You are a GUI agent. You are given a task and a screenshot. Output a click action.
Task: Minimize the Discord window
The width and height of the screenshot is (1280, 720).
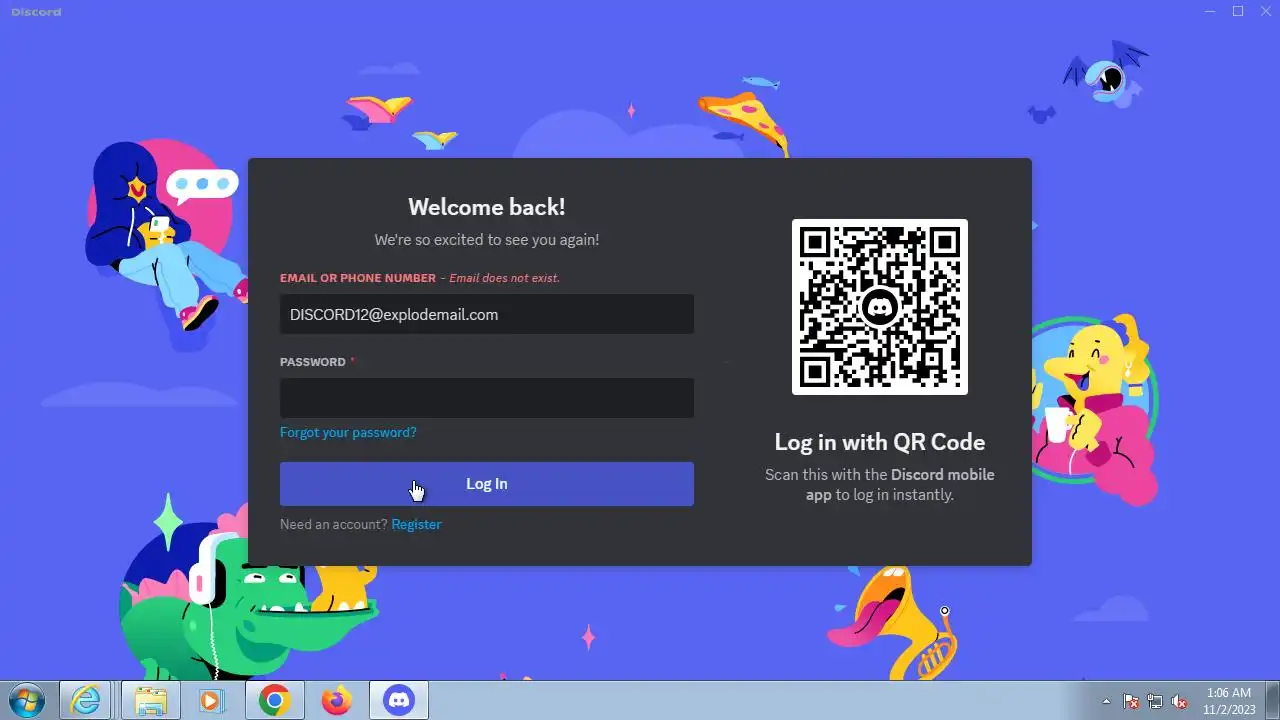click(1211, 11)
